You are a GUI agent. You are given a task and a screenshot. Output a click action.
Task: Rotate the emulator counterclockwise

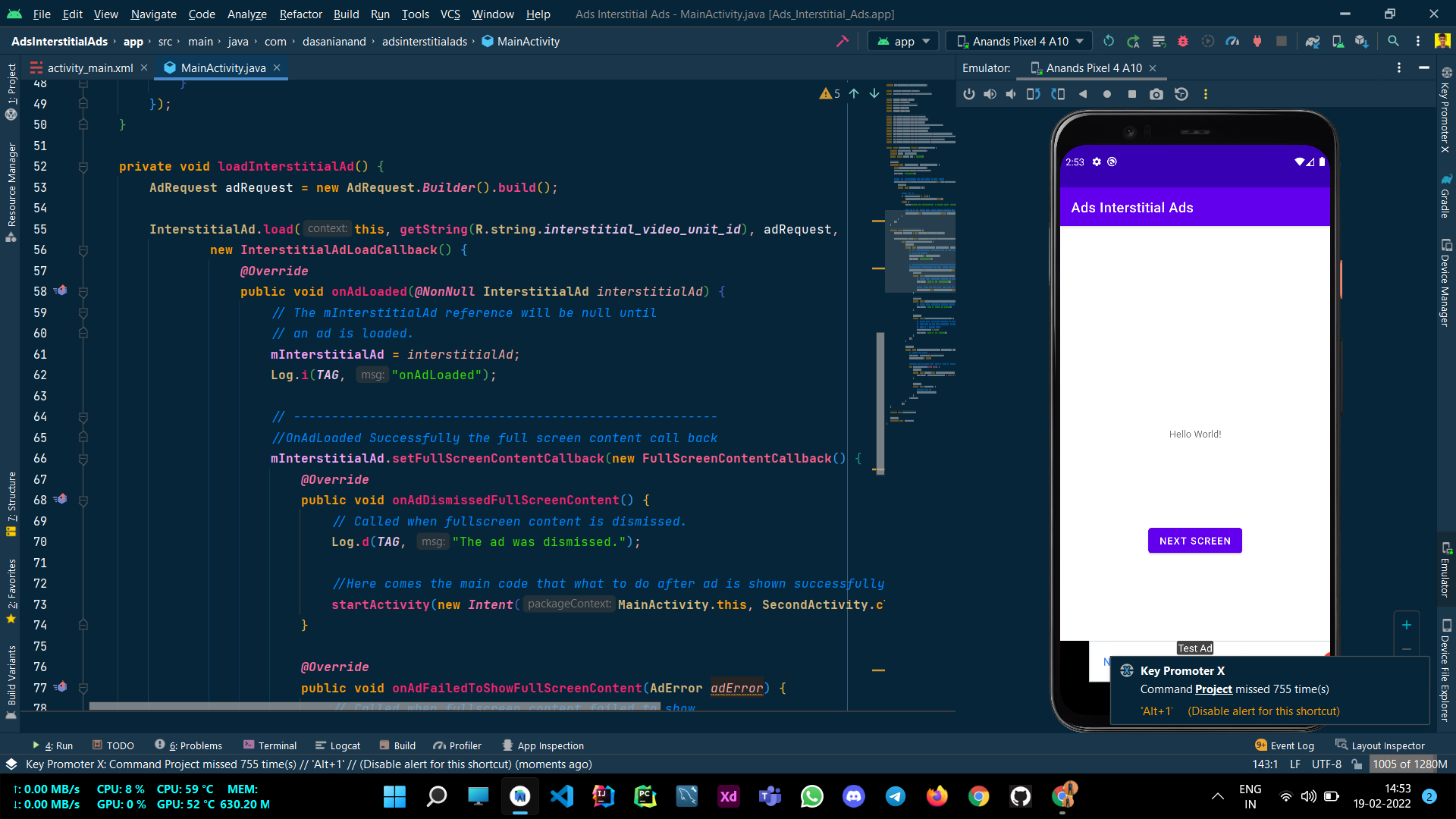(x=1033, y=94)
